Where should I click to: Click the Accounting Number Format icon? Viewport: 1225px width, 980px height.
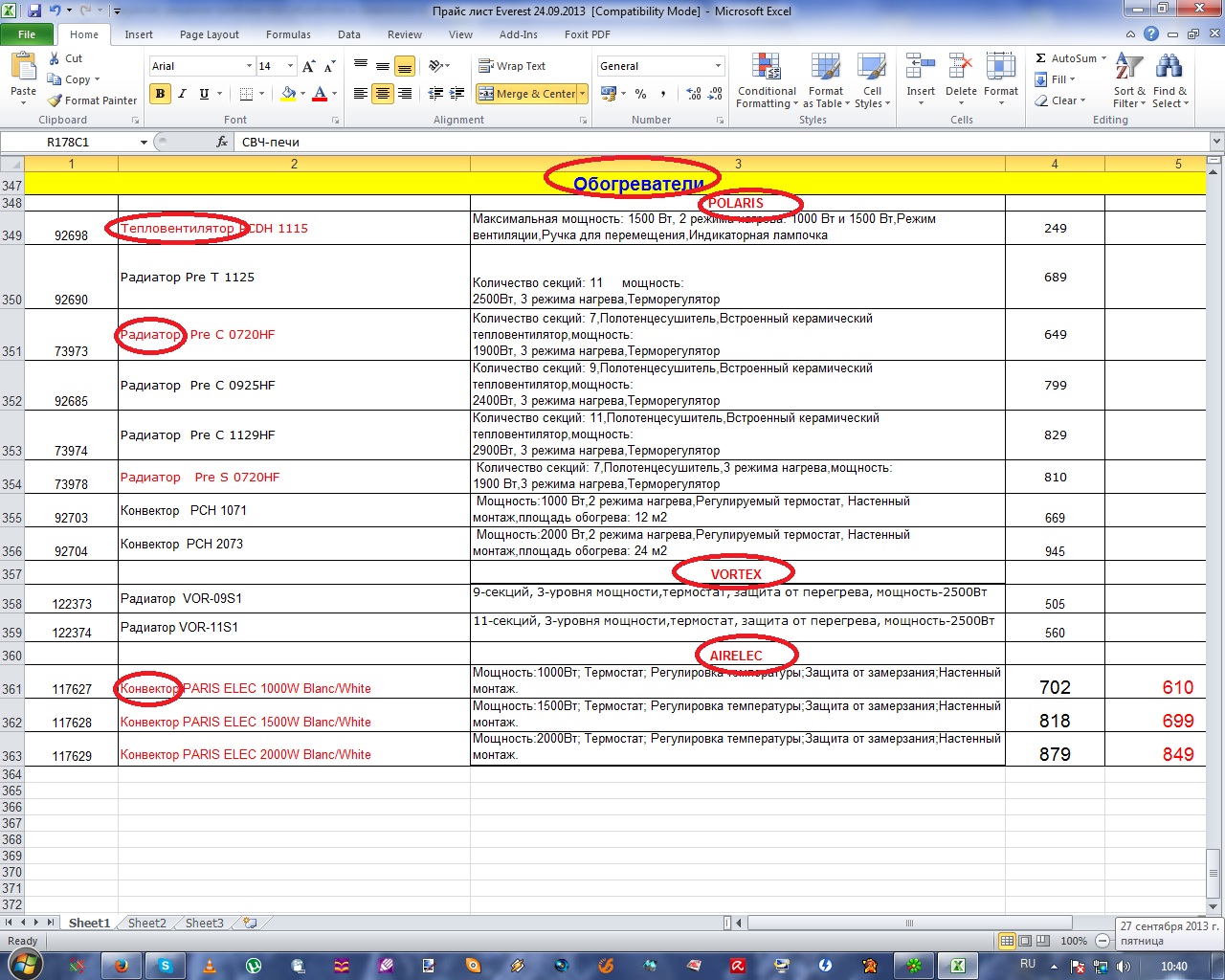coord(608,94)
